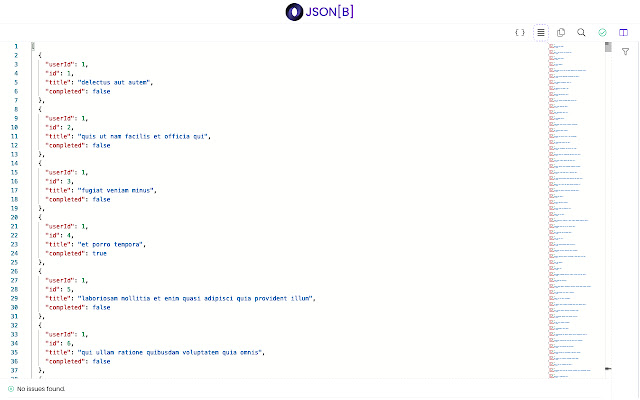Click the "userId" key on line 3
Screen dimensions: 640x400
tap(61, 64)
